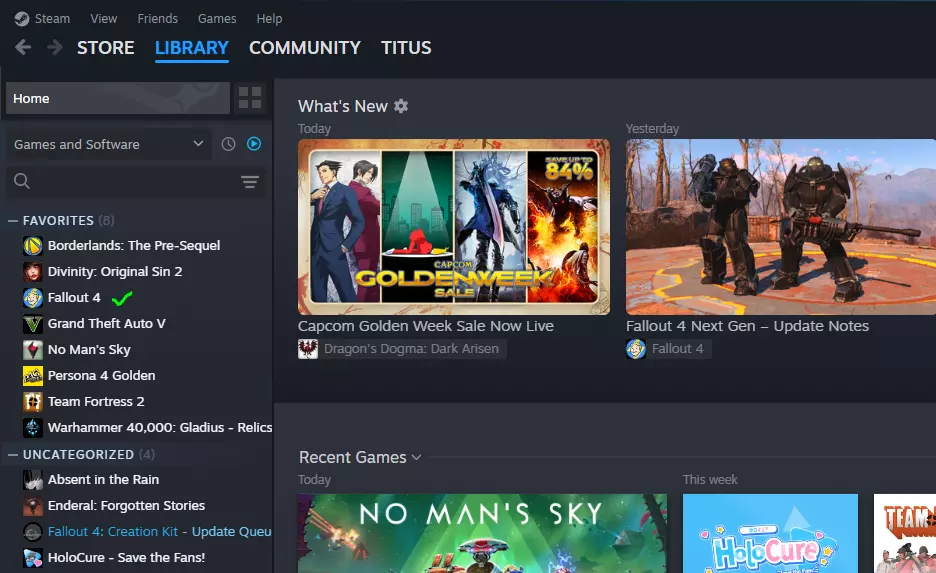Screen dimensions: 936x573
Task: Open the No Man's Sky recent game tile
Action: pyautogui.click(x=482, y=533)
